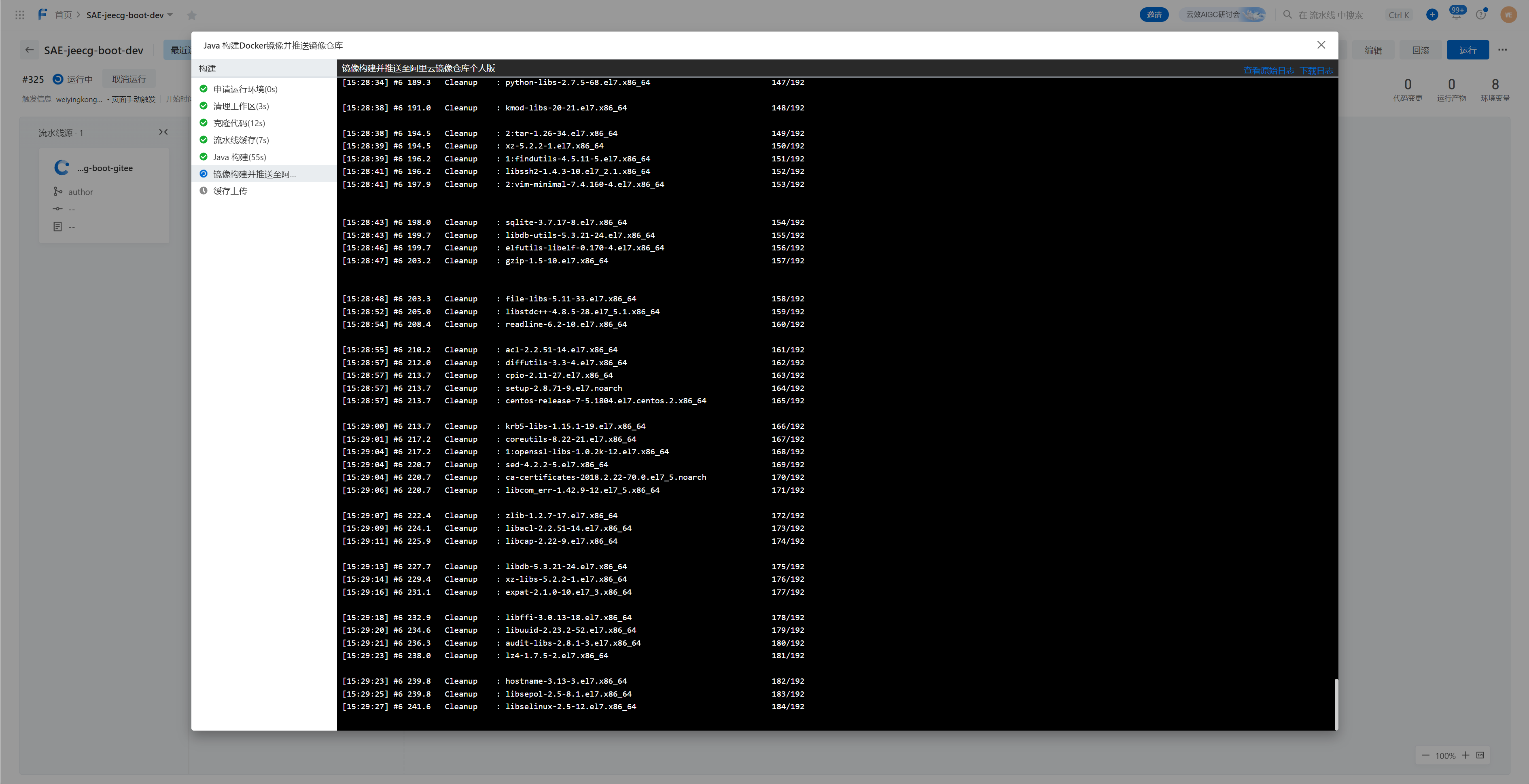Open the 查看原始日志 link
This screenshot has height=784, width=1529.
click(1268, 71)
